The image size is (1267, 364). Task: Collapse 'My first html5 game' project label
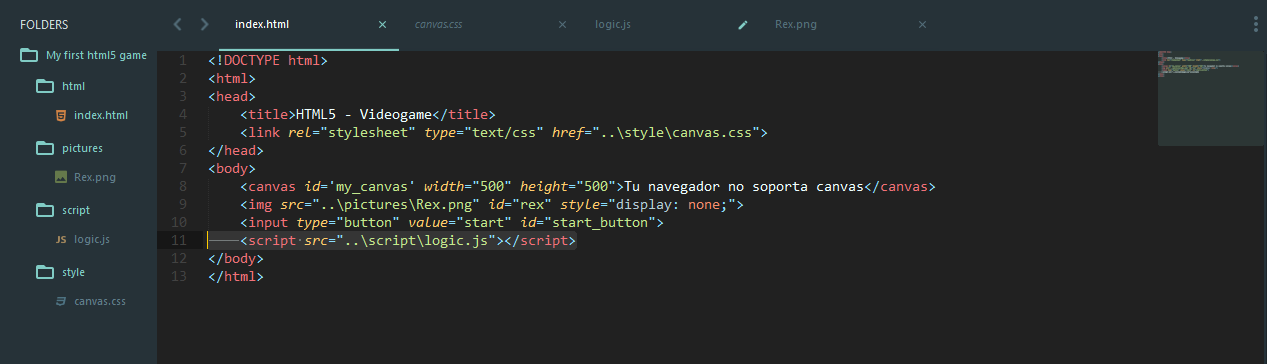click(x=97, y=56)
